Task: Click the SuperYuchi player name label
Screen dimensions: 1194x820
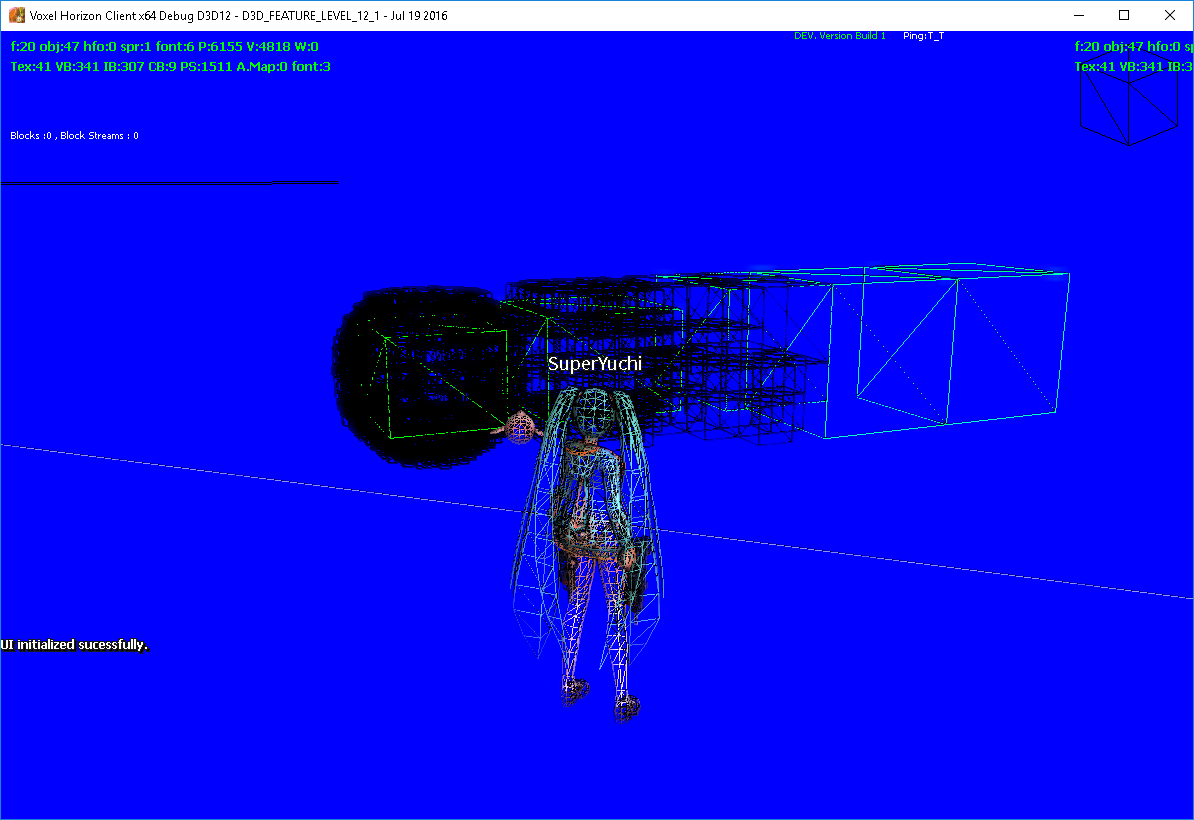Action: pyautogui.click(x=594, y=364)
